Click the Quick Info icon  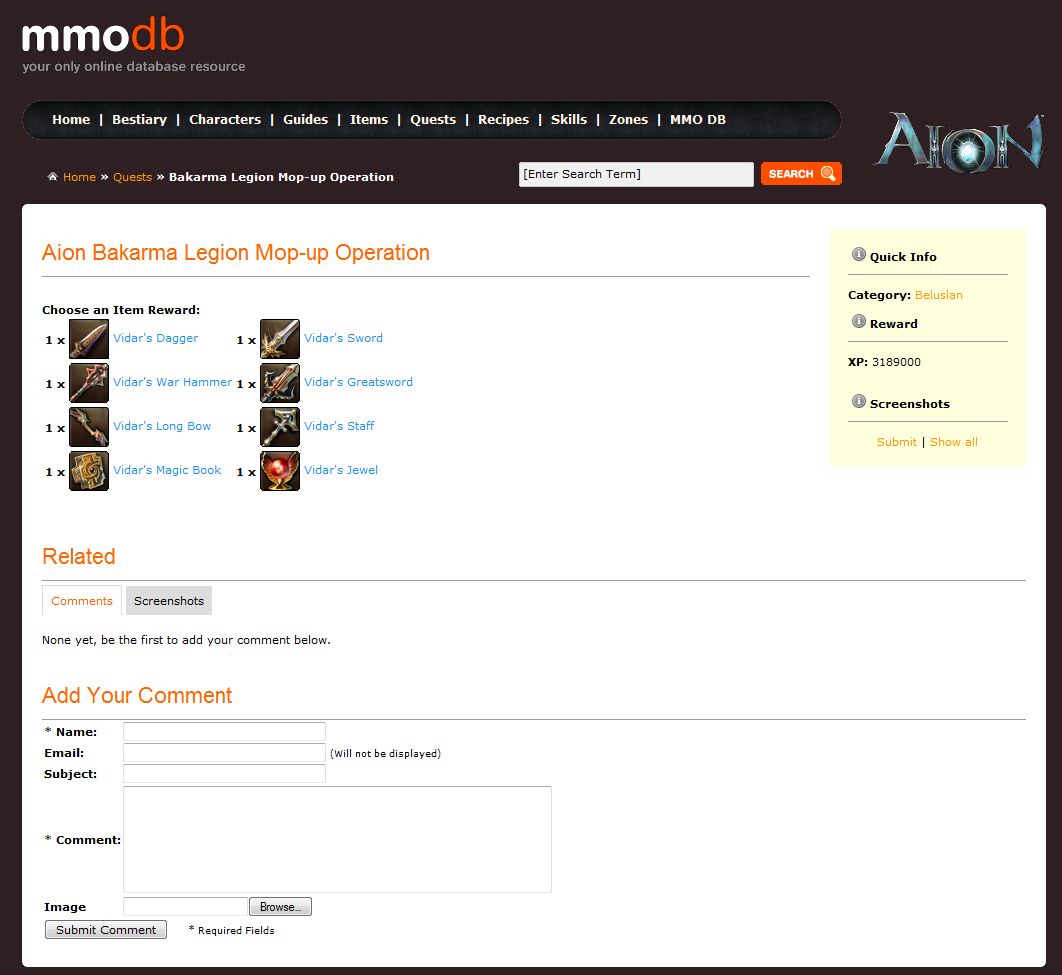pos(858,255)
